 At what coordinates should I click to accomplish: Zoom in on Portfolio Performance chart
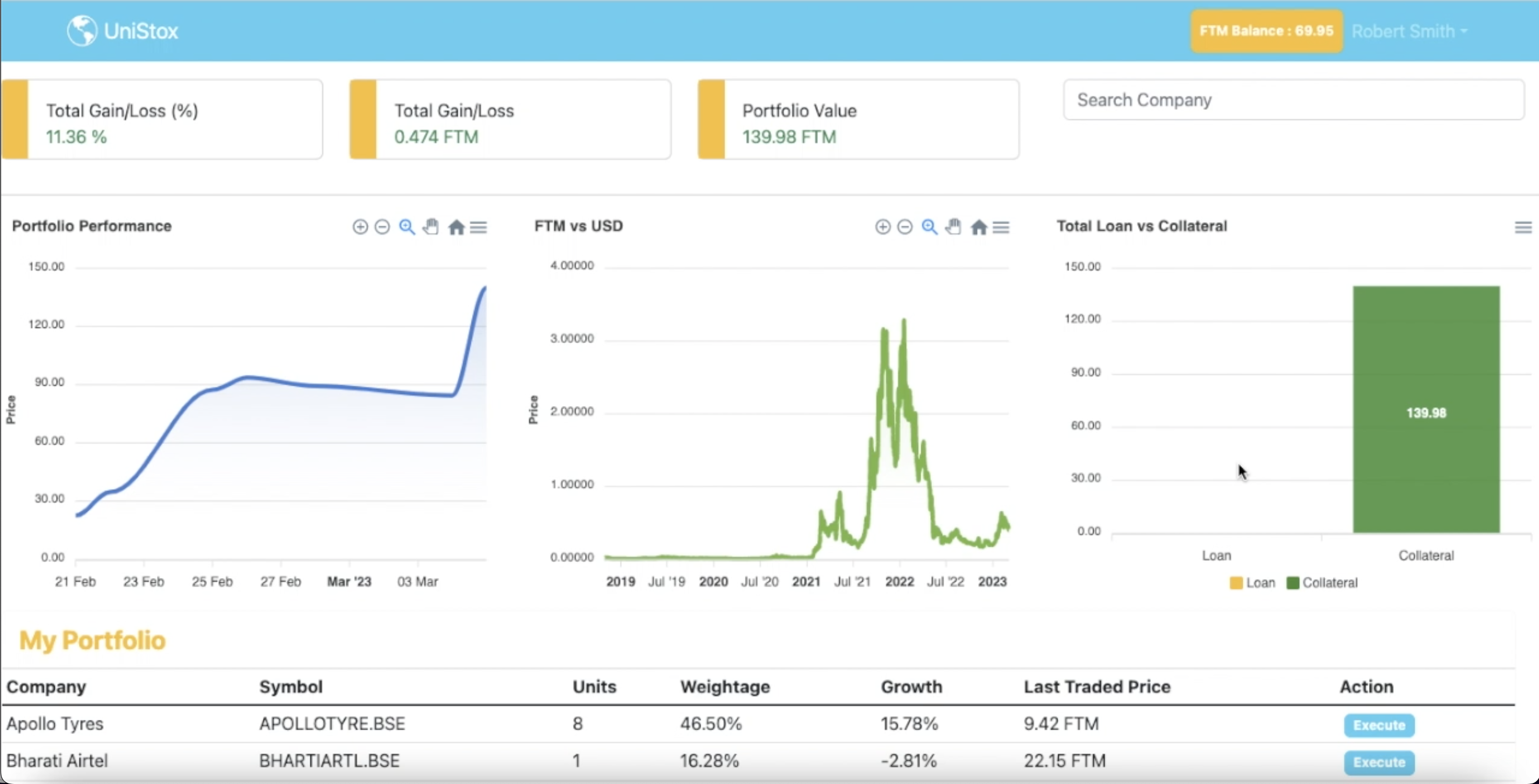[x=360, y=227]
